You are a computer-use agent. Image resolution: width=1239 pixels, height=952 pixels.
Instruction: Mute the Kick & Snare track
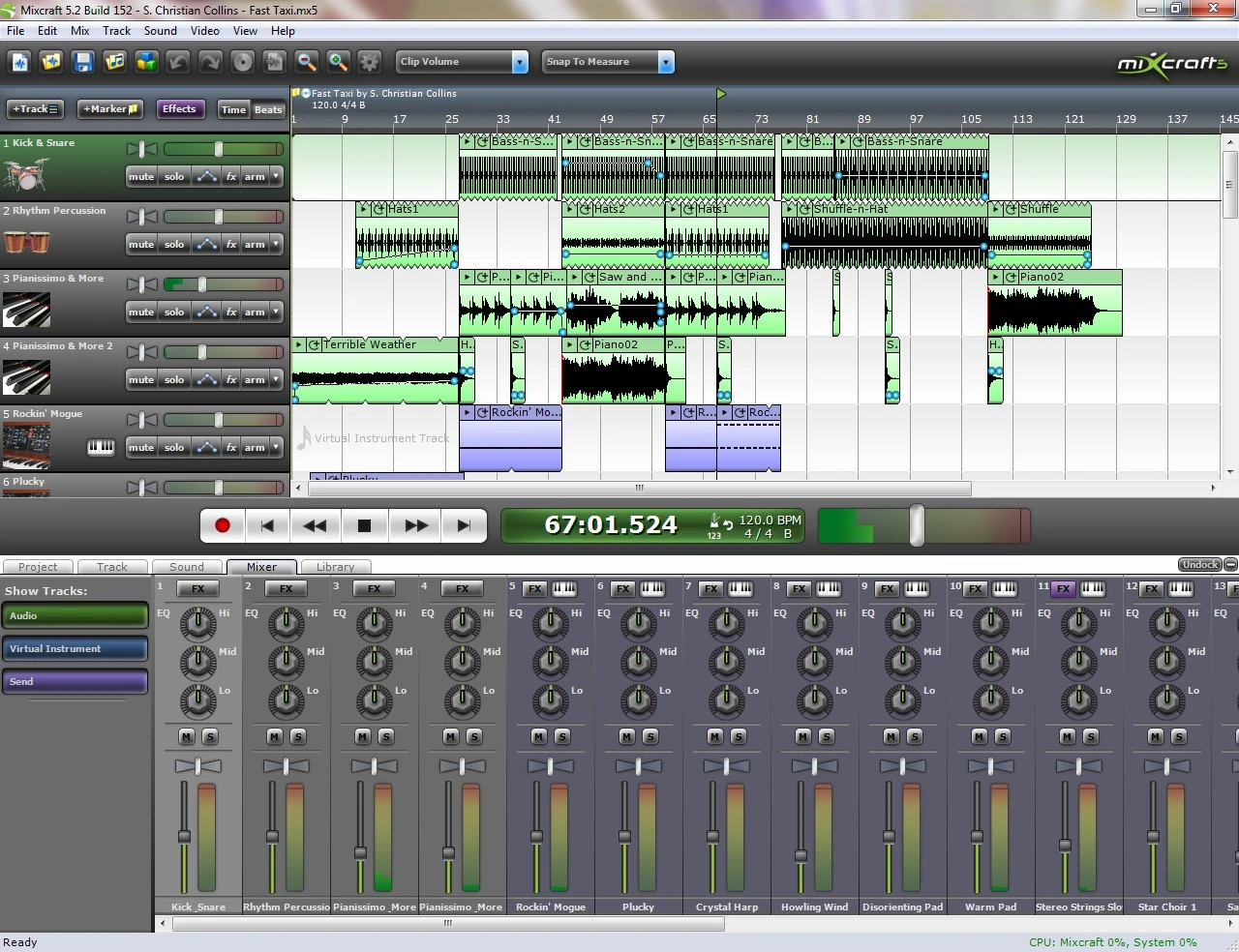141,177
